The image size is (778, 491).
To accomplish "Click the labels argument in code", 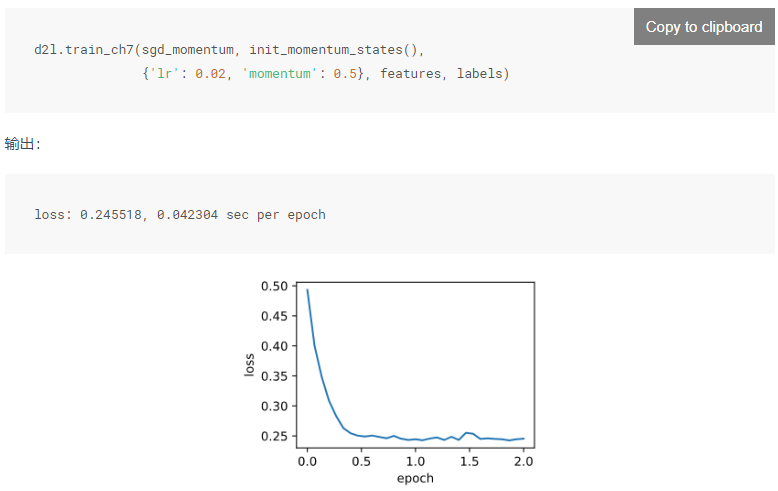I will tap(480, 74).
